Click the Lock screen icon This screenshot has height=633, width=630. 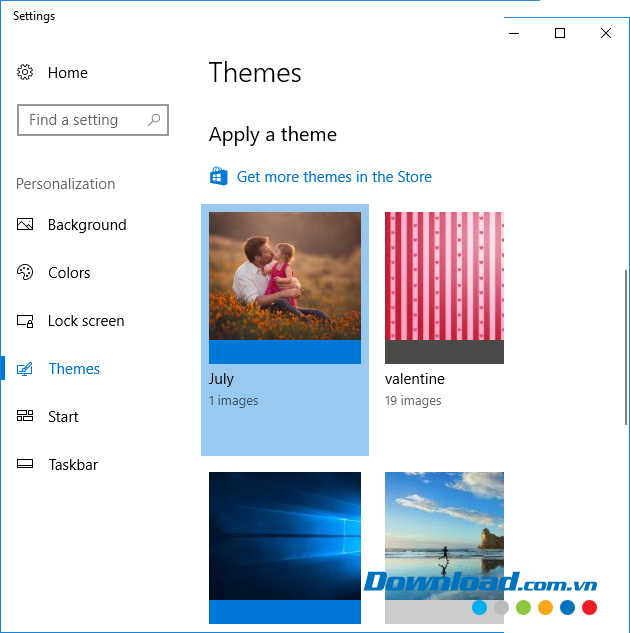click(x=25, y=321)
